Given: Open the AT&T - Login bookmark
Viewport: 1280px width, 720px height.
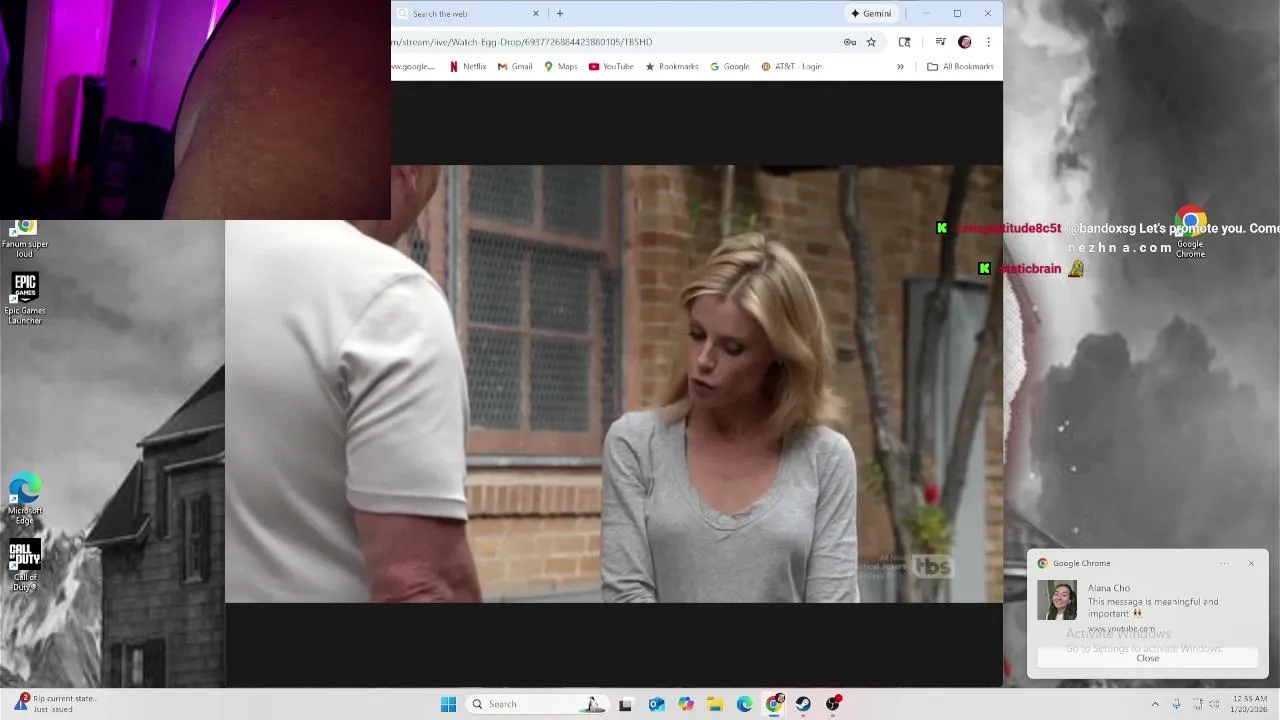Looking at the screenshot, I should coord(791,67).
